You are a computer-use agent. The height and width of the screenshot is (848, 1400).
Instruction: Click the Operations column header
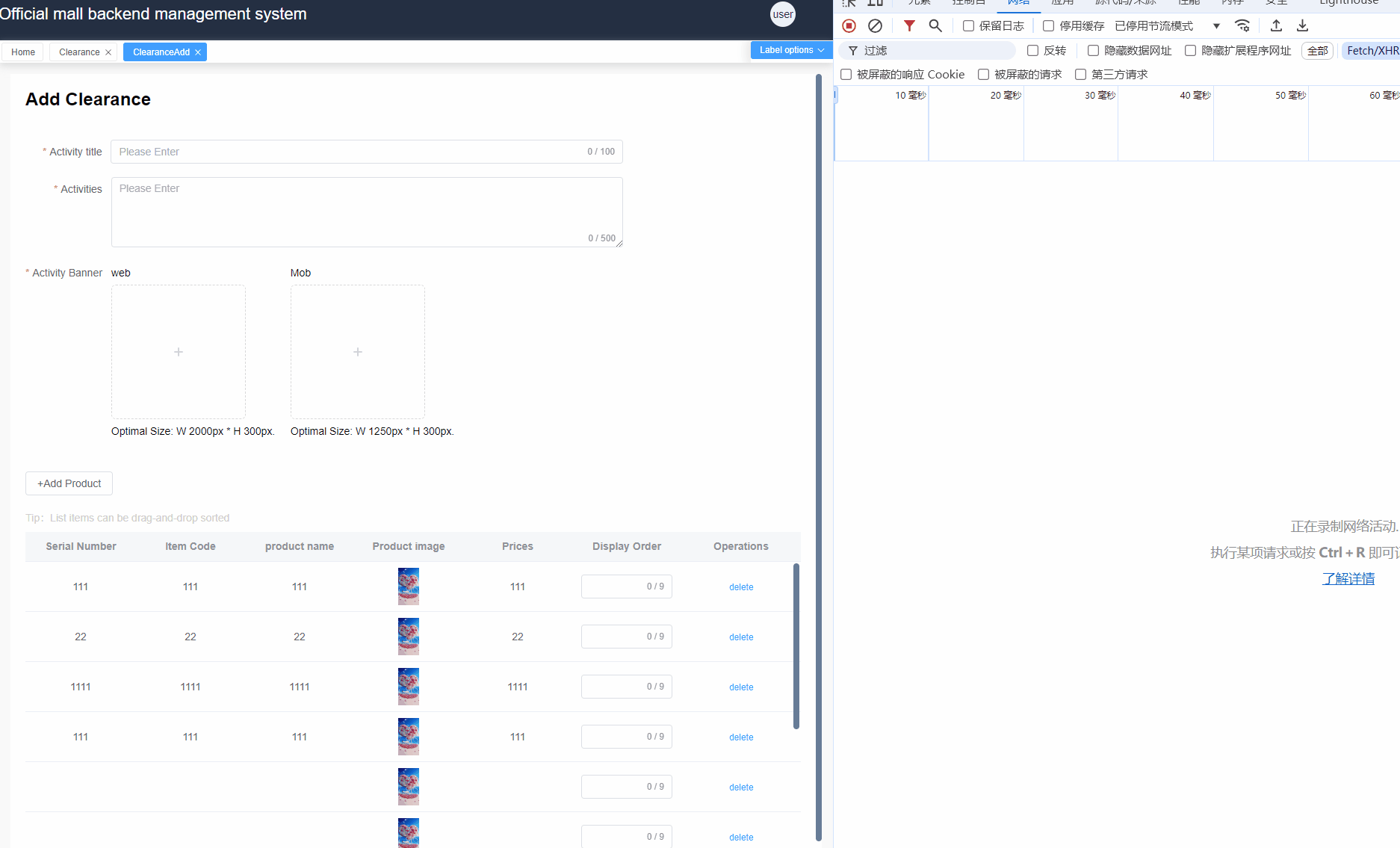coord(741,546)
